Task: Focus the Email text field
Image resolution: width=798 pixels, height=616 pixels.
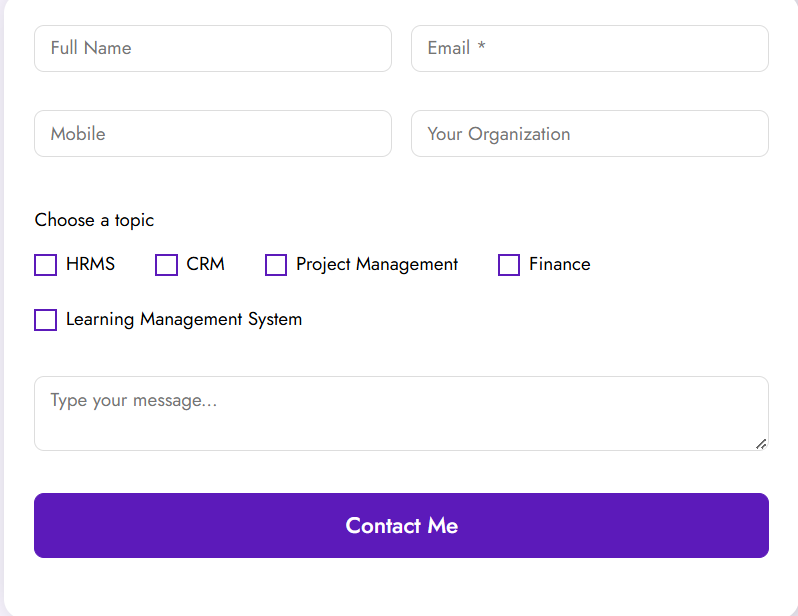Action: [590, 48]
